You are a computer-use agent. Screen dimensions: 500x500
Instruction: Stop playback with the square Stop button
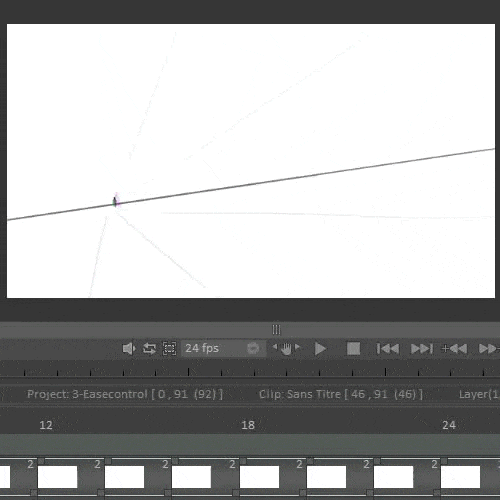click(x=353, y=349)
